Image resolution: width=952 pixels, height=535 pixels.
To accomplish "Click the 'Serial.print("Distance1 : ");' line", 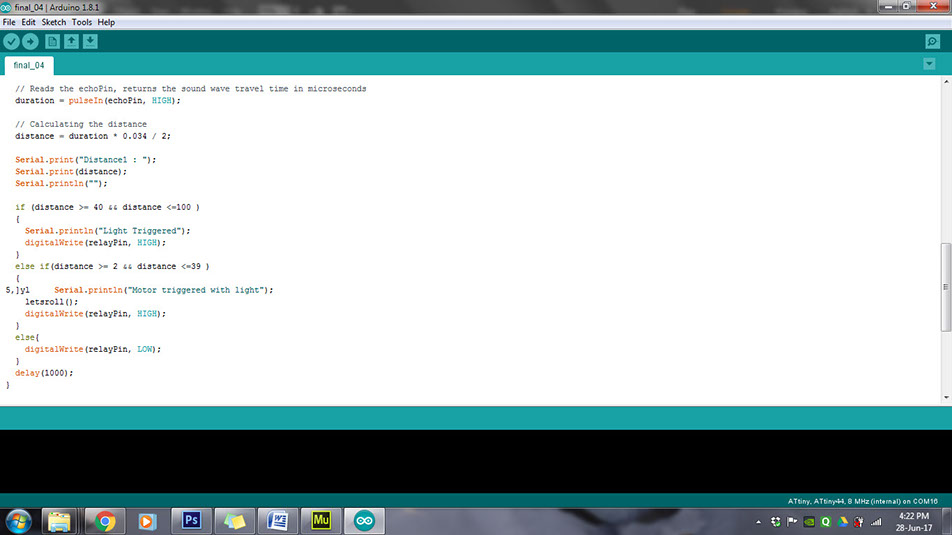I will point(86,160).
